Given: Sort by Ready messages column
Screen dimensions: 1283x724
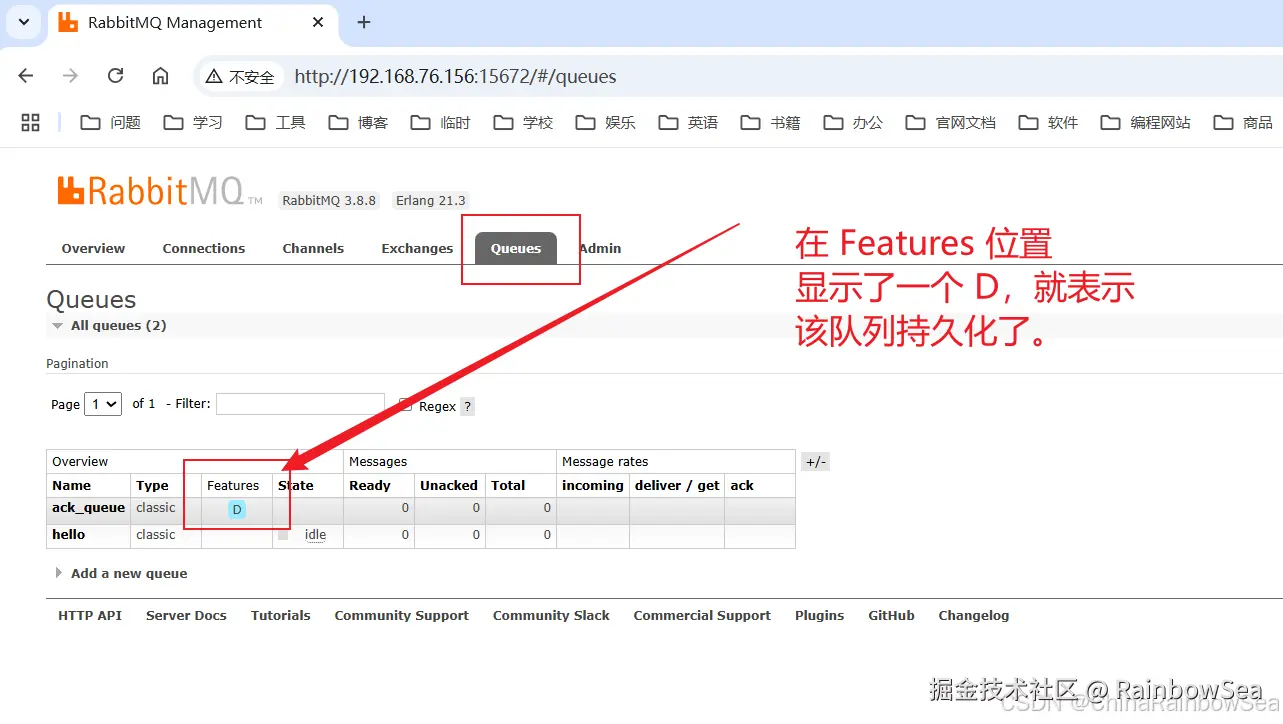Looking at the screenshot, I should (370, 485).
